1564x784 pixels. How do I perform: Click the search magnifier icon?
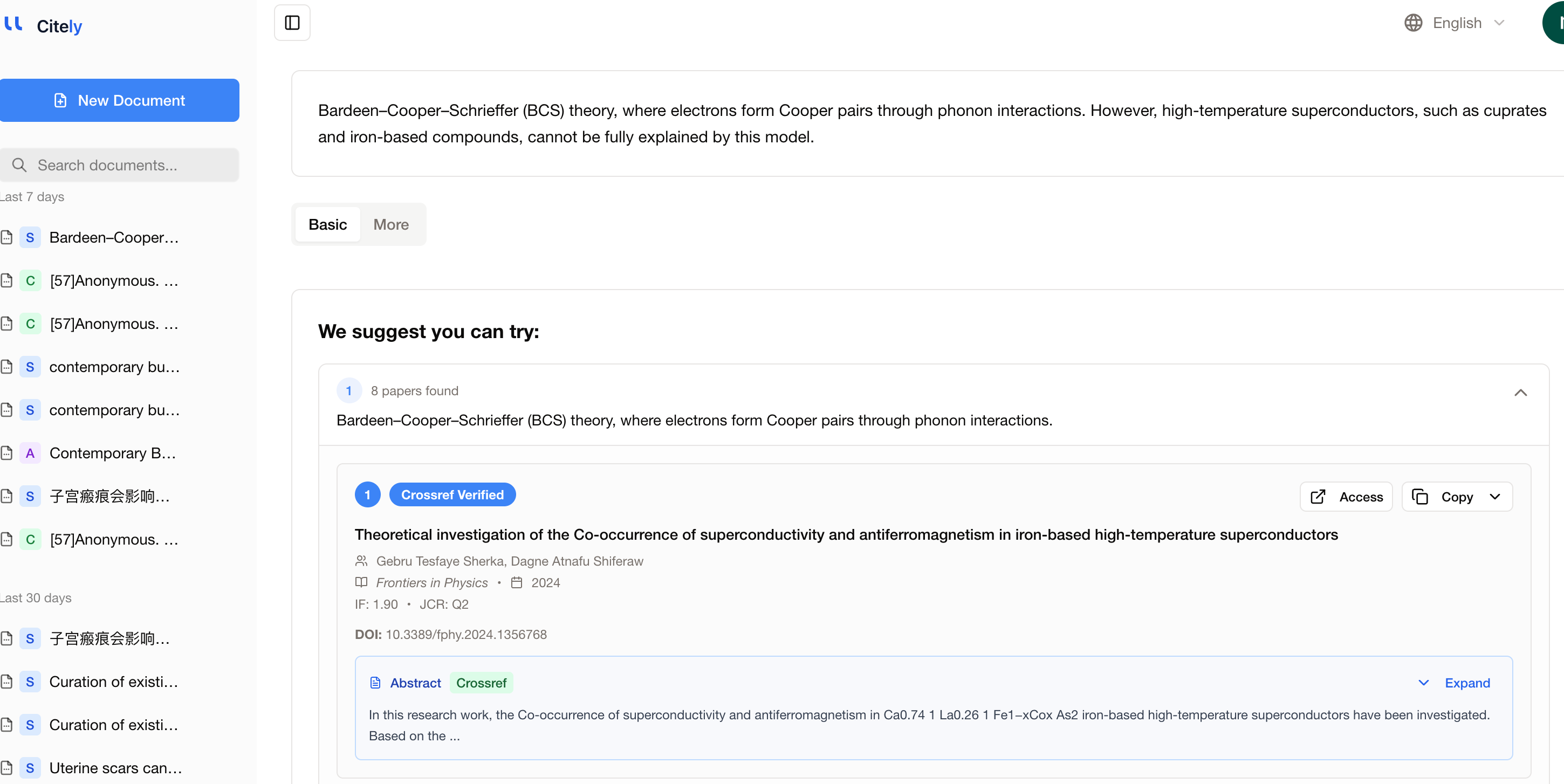coord(19,165)
